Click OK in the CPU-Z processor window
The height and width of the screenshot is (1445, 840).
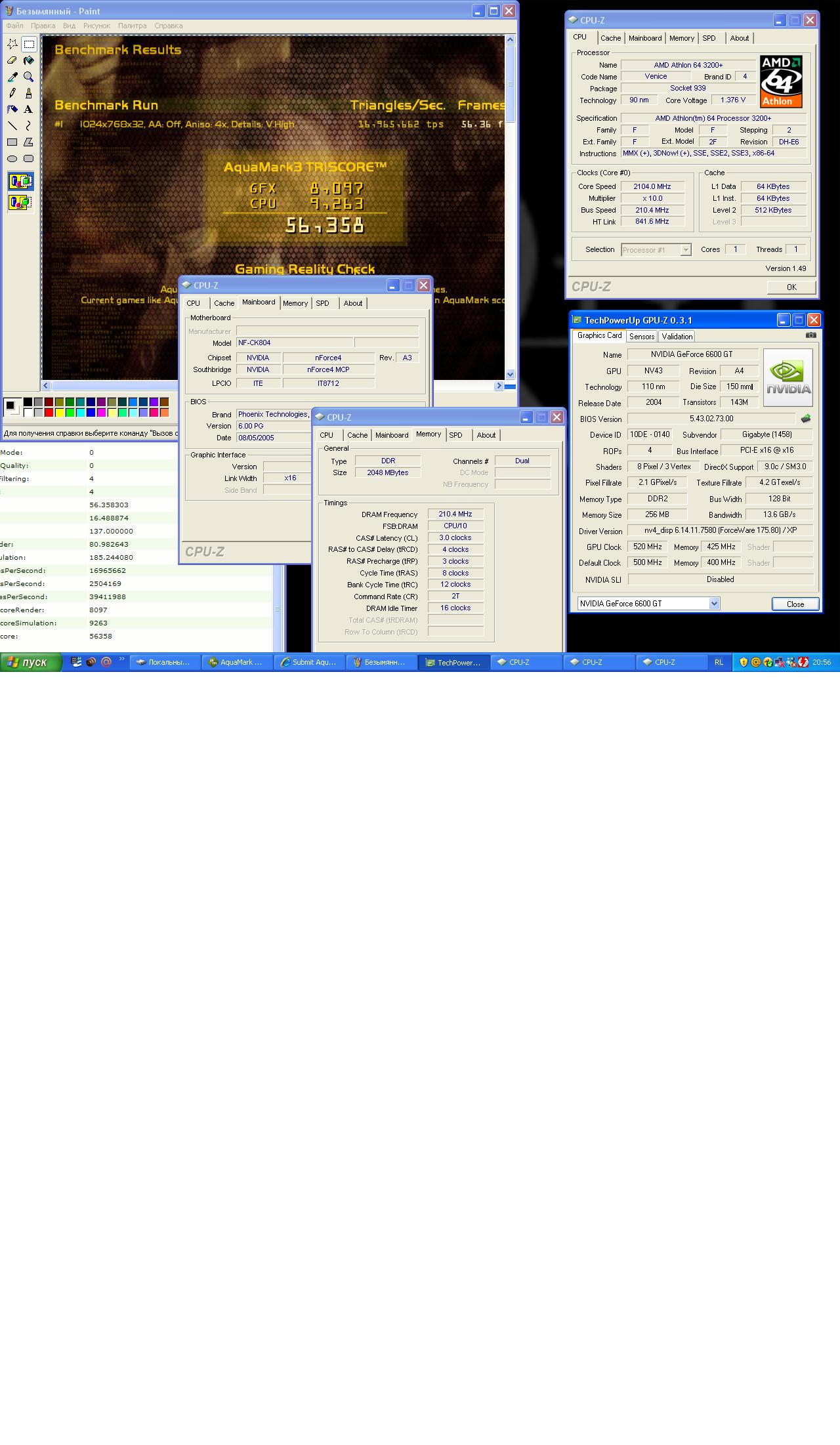coord(791,287)
